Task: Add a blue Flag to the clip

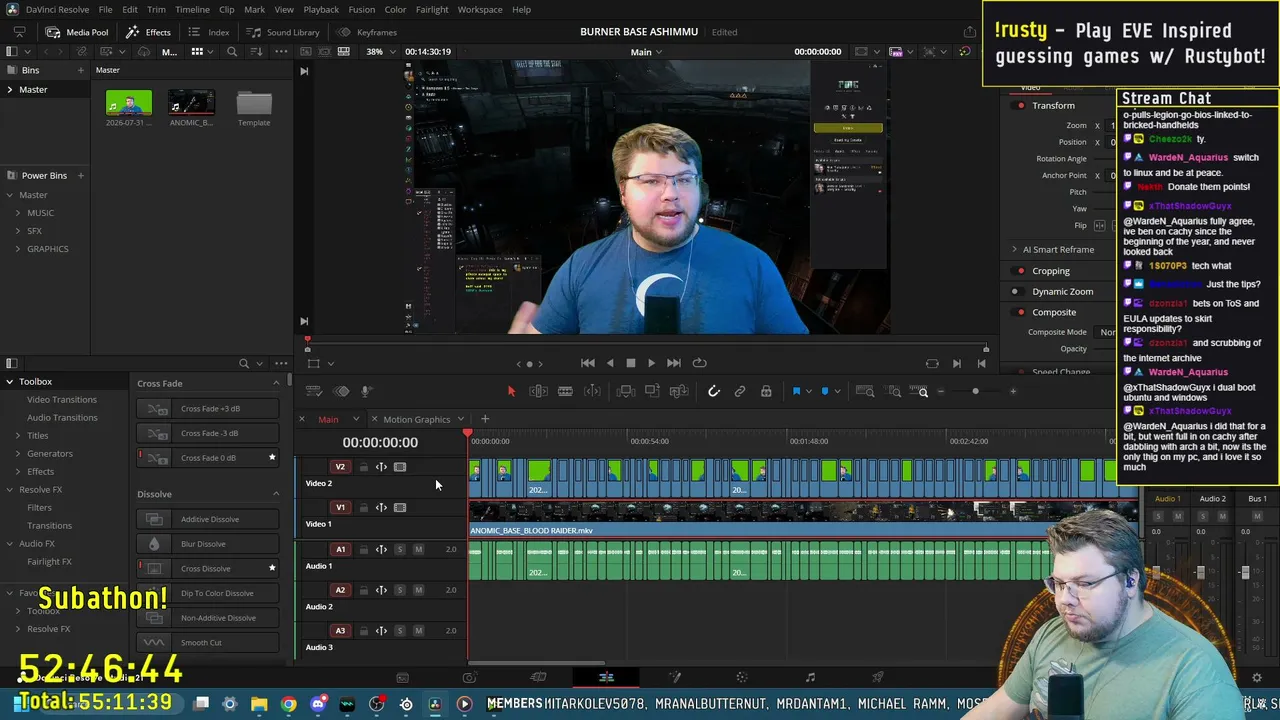Action: (x=797, y=392)
